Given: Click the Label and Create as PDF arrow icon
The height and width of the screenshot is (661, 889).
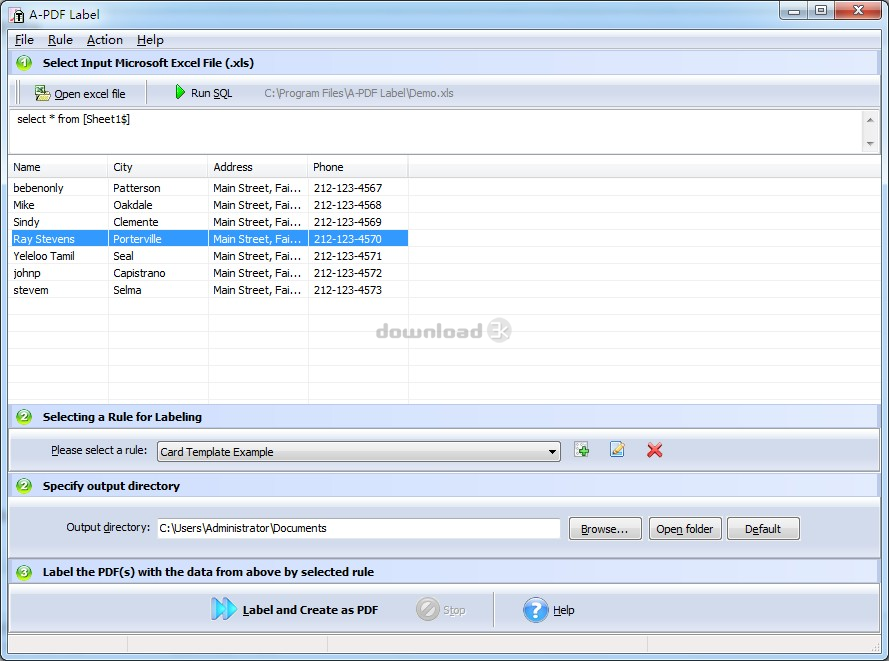Looking at the screenshot, I should pyautogui.click(x=223, y=609).
